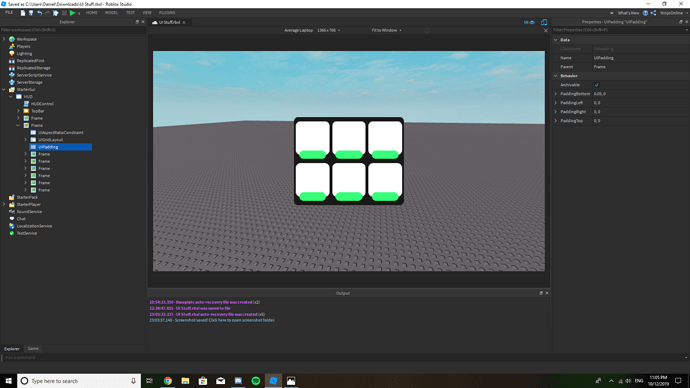Expand the PaddingBottom property

pyautogui.click(x=556, y=94)
